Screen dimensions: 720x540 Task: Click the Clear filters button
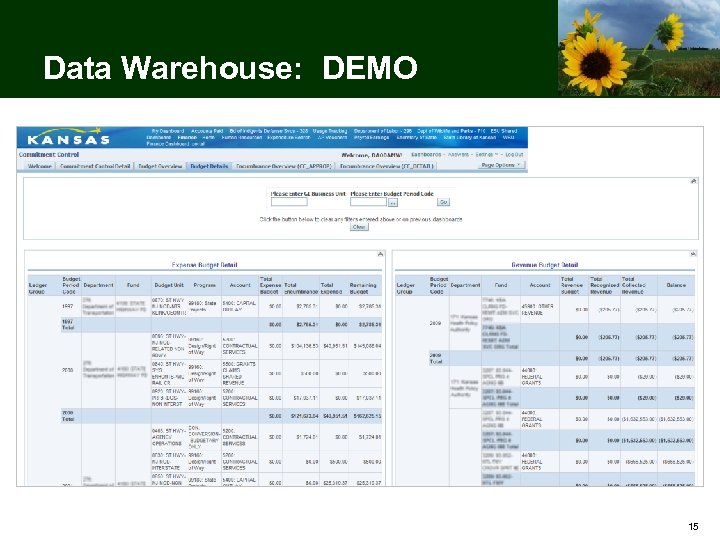[359, 227]
